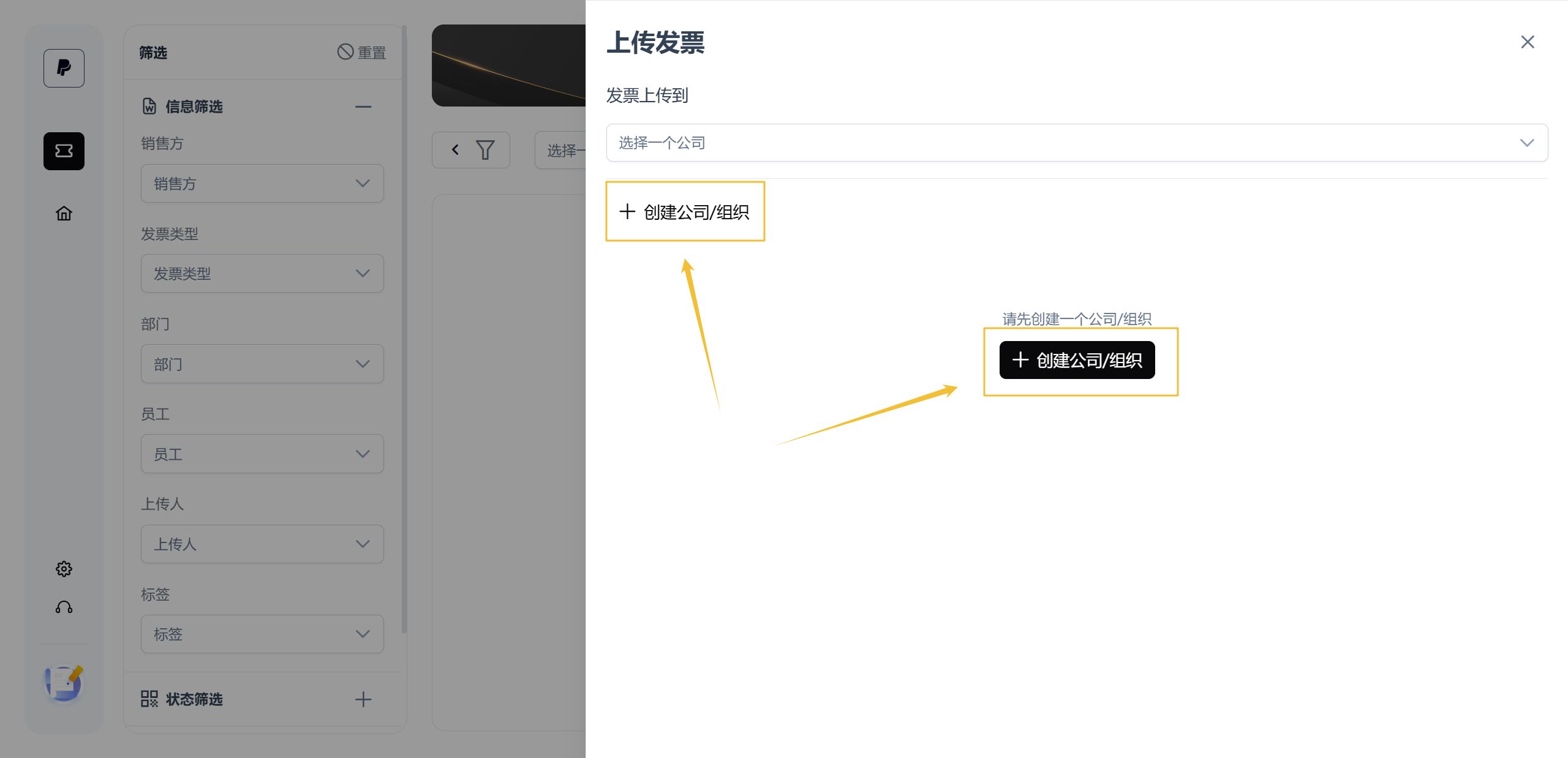1568x758 pixels.
Task: Collapse the 信息筛选 section with minus icon
Action: coord(363,107)
